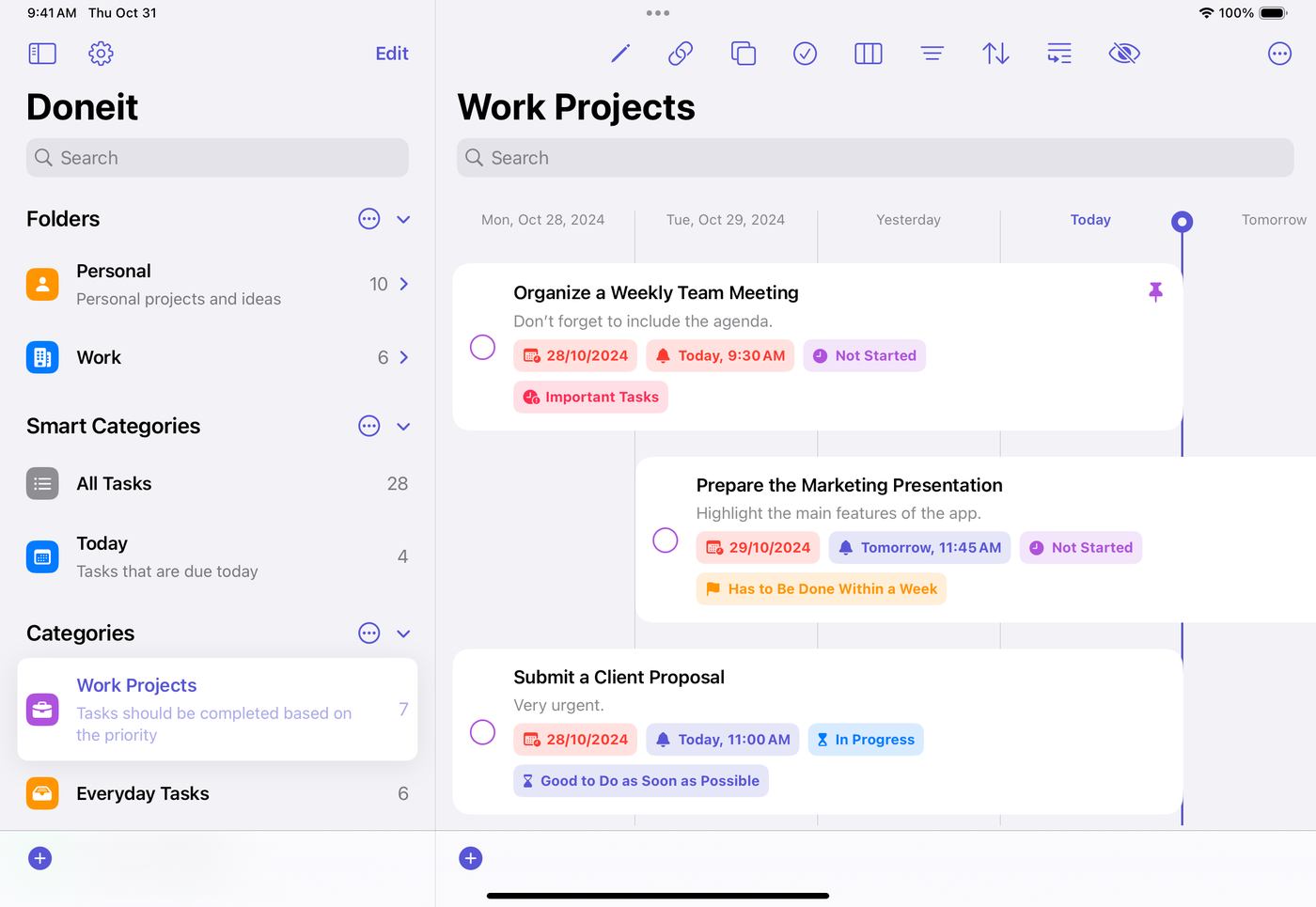Image resolution: width=1316 pixels, height=907 pixels.
Task: Click 28/10/2024 date on Weekly Team Meeting
Action: point(575,356)
